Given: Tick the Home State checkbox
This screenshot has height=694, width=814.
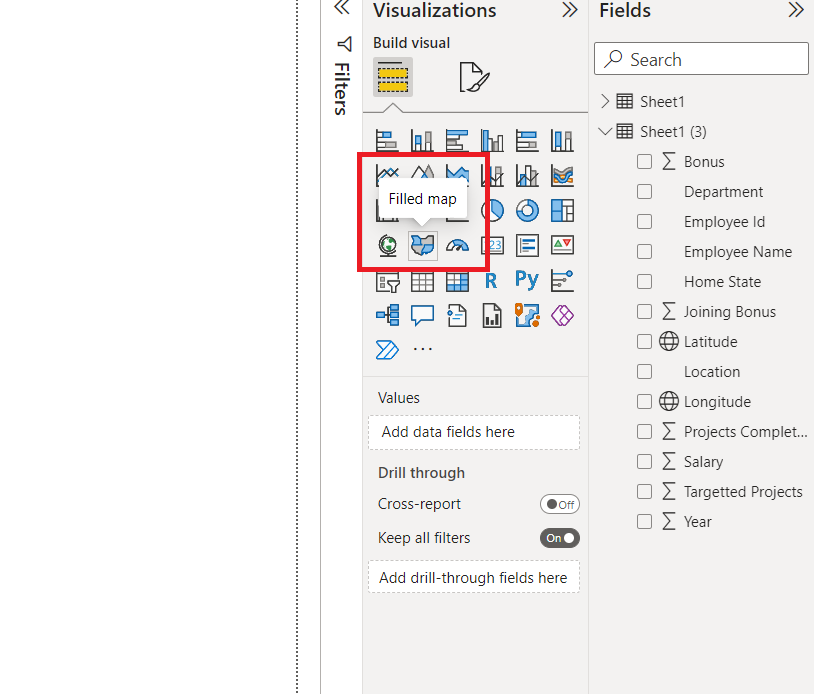Looking at the screenshot, I should pyautogui.click(x=644, y=281).
